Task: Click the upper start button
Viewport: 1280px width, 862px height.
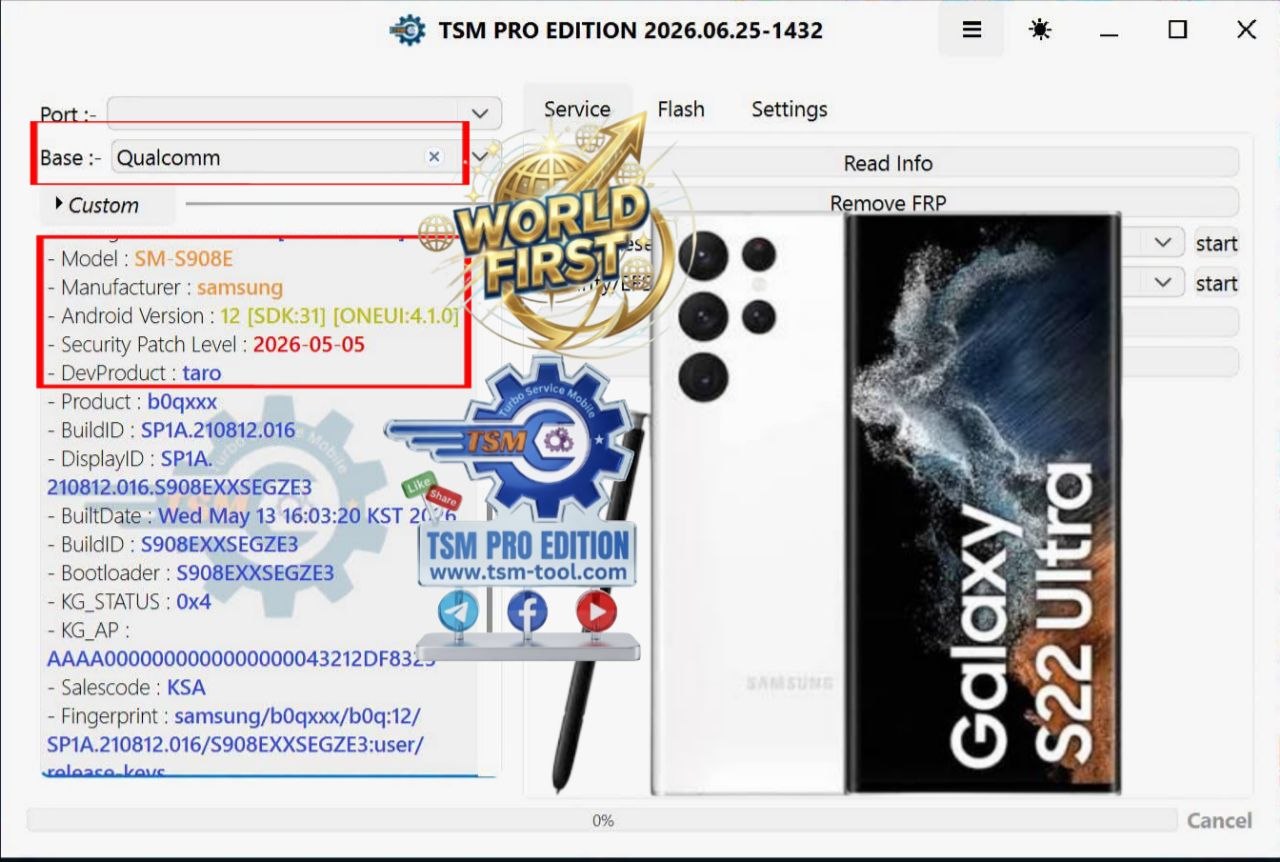Action: tap(1216, 243)
